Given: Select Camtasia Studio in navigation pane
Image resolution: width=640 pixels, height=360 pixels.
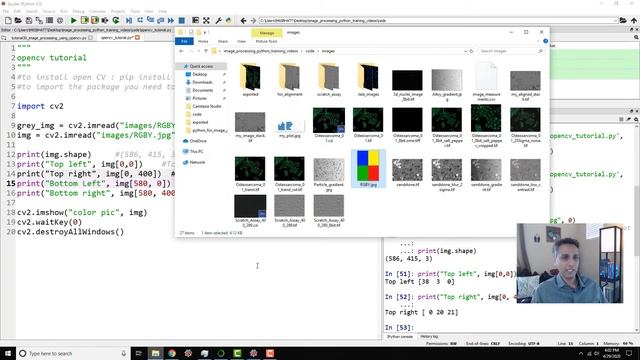Looking at the screenshot, I should click(x=207, y=106).
